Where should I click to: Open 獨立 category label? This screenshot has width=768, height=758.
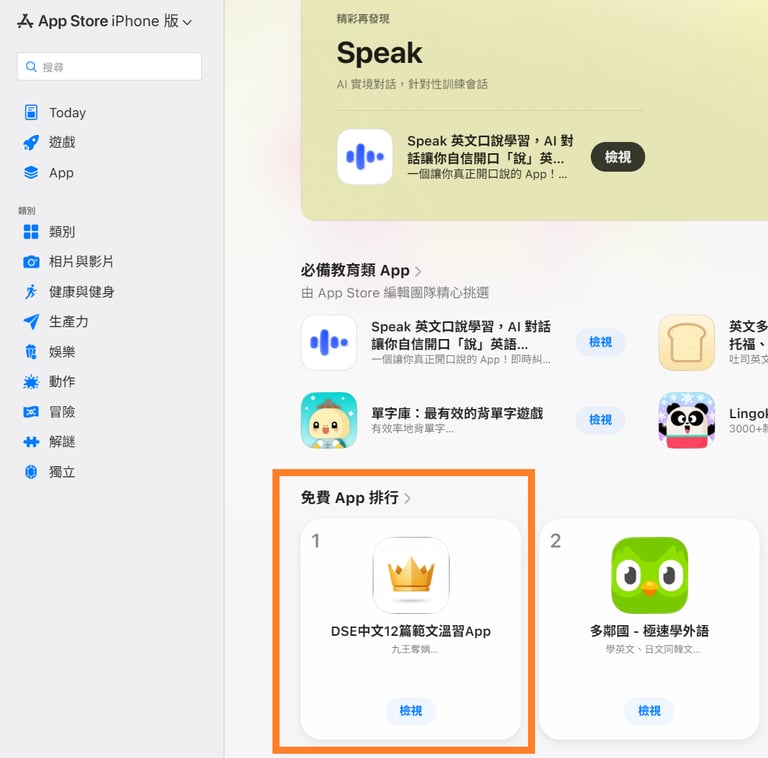[x=62, y=472]
